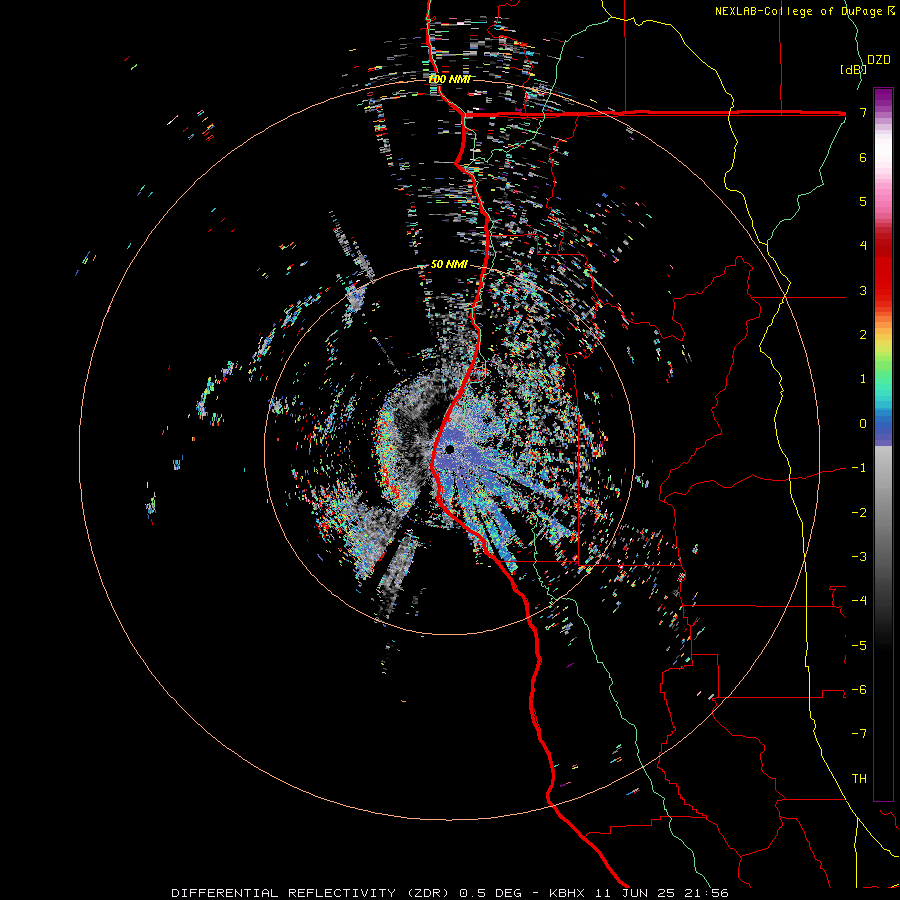
Task: Click the black radar site dot at center
Action: point(449,449)
